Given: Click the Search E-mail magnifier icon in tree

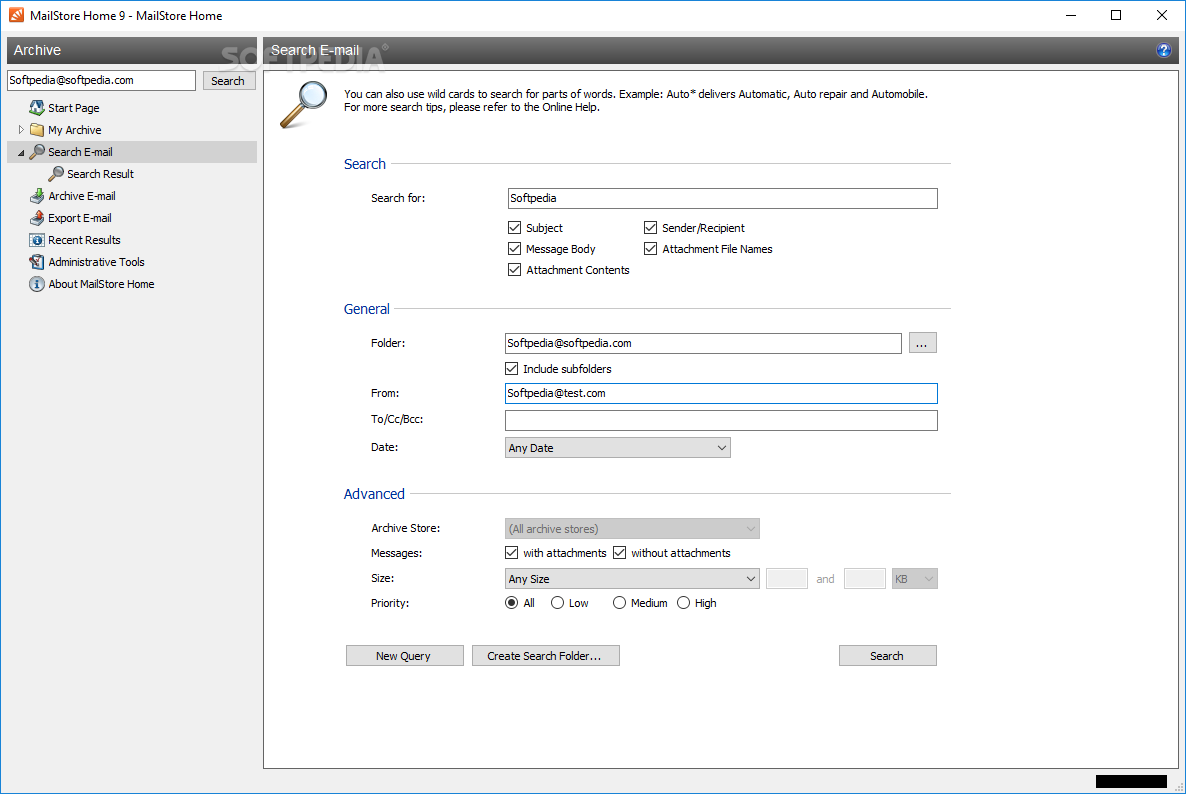Looking at the screenshot, I should pyautogui.click(x=36, y=152).
